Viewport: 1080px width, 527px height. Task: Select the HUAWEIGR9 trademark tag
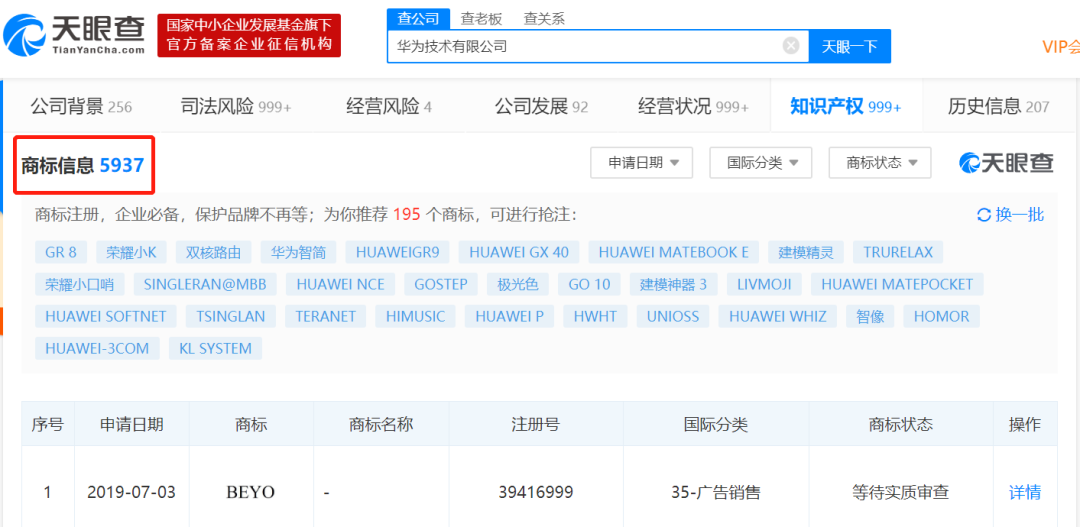point(397,252)
